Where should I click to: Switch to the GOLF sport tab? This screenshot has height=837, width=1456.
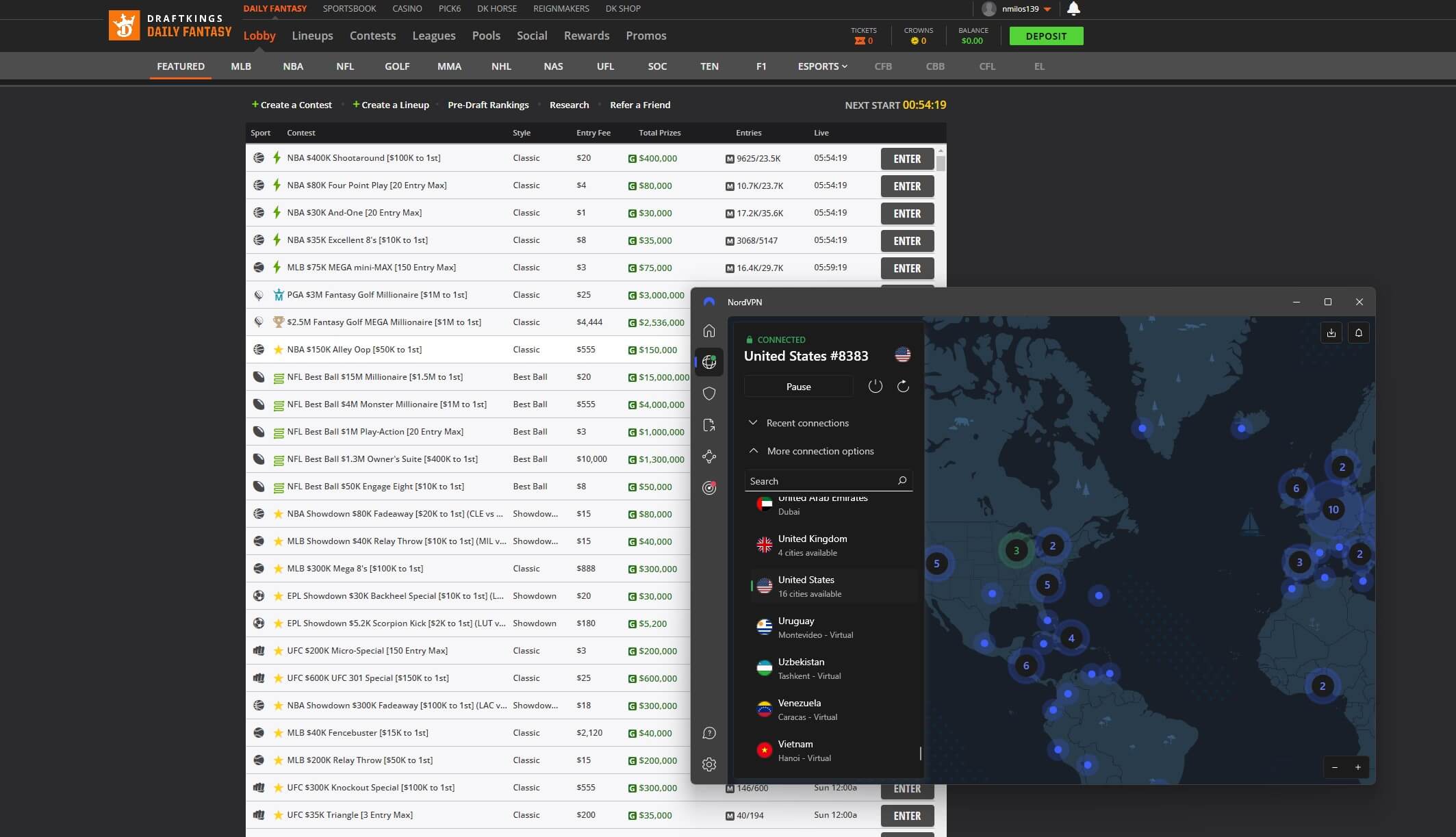397,66
